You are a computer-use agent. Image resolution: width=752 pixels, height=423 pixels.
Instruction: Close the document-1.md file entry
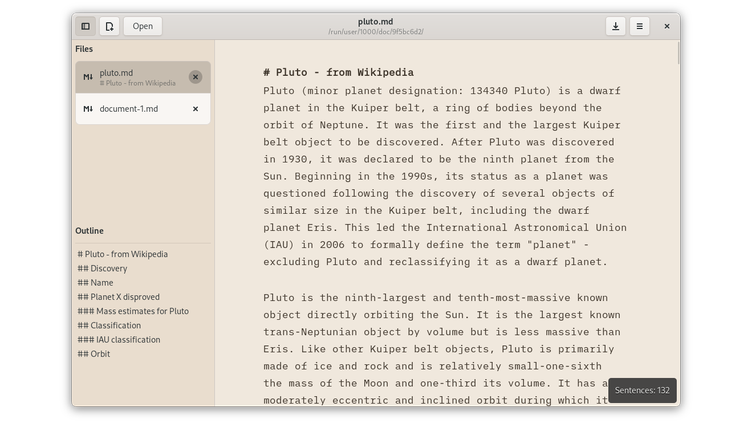tap(195, 109)
